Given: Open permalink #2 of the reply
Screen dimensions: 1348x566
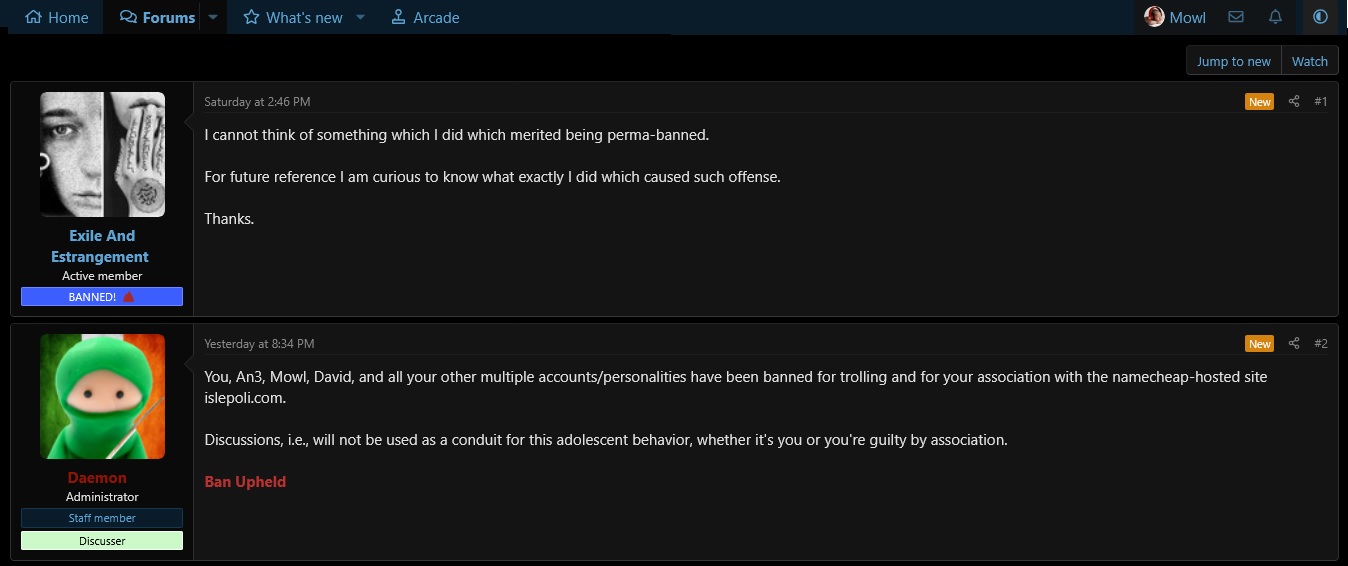Looking at the screenshot, I should pyautogui.click(x=1320, y=343).
